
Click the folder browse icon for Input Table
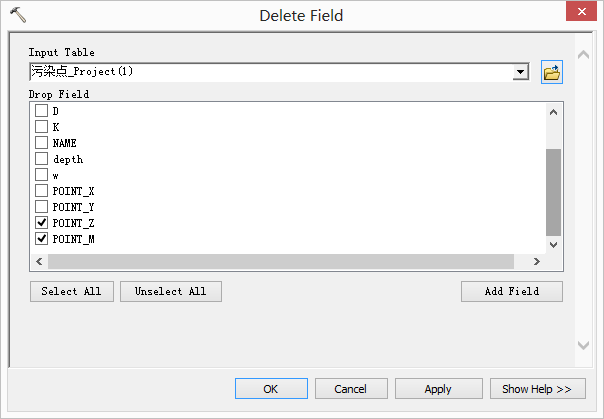(x=551, y=72)
